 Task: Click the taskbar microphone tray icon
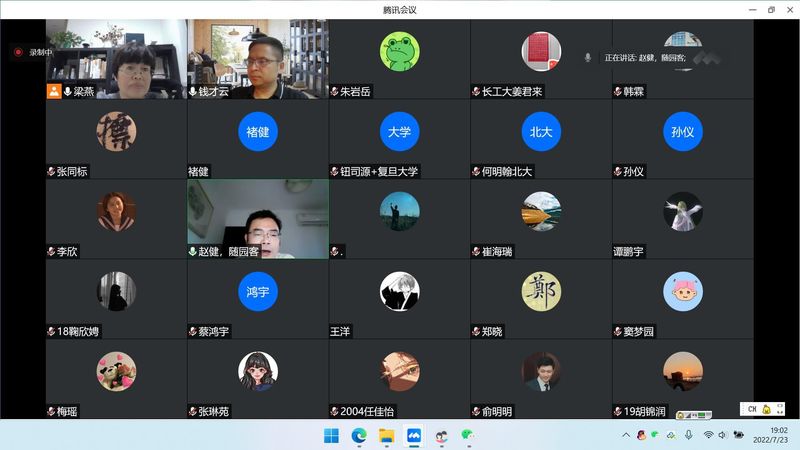687,435
